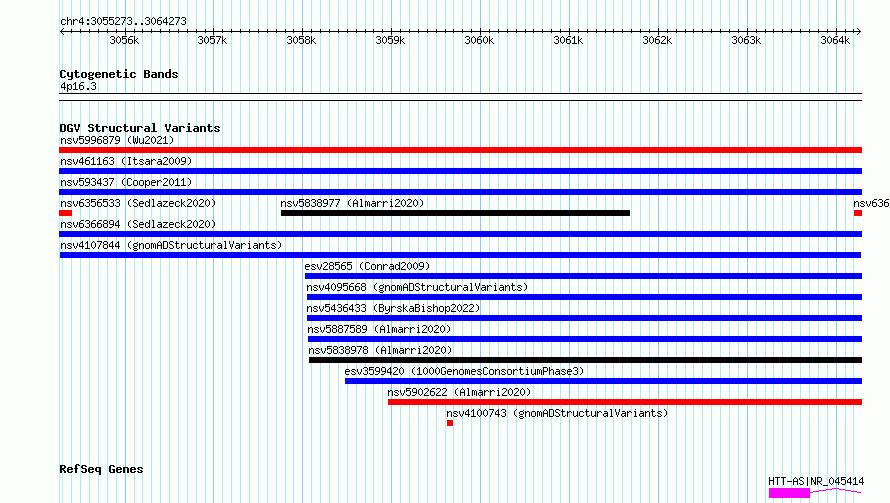Open nsv4100743 (gnomADStructuralVariants) label
The width and height of the screenshot is (890, 503).
pyautogui.click(x=557, y=413)
